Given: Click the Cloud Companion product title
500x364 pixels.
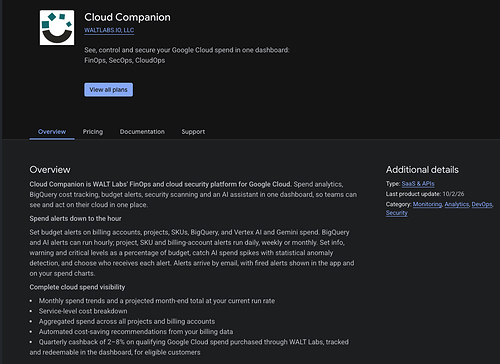Looking at the screenshot, I should click(x=127, y=17).
